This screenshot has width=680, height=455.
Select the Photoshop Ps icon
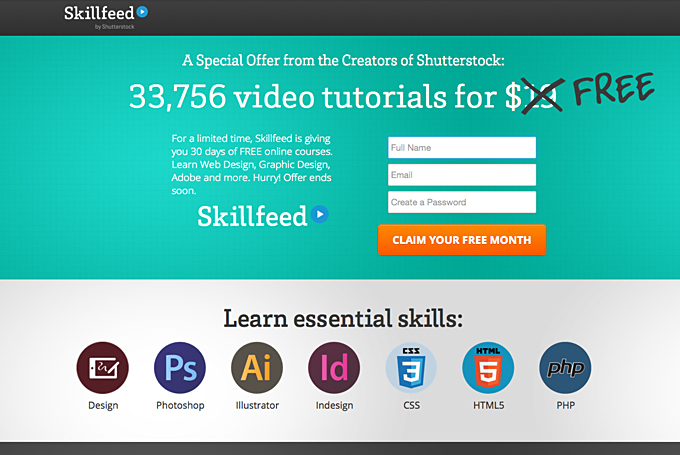pos(180,368)
